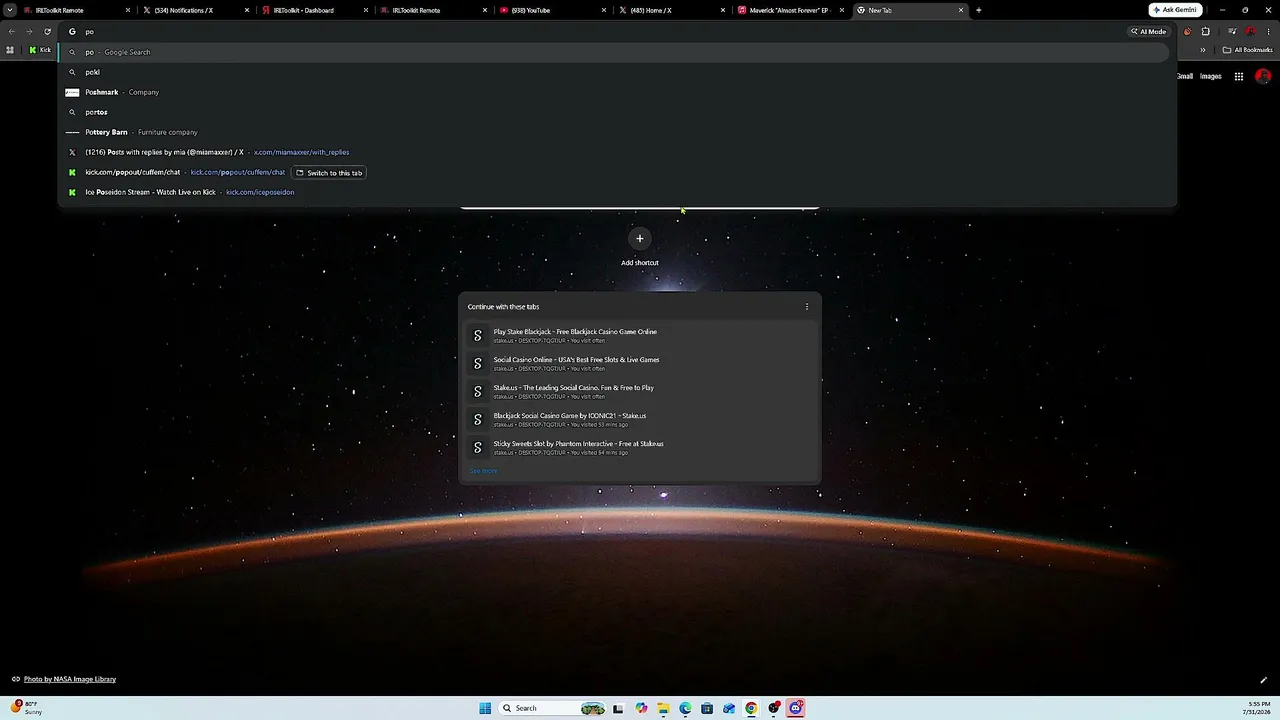Screen dimensions: 1280x720
Task: Open the weather widget showing Sunny
Action: (26, 708)
